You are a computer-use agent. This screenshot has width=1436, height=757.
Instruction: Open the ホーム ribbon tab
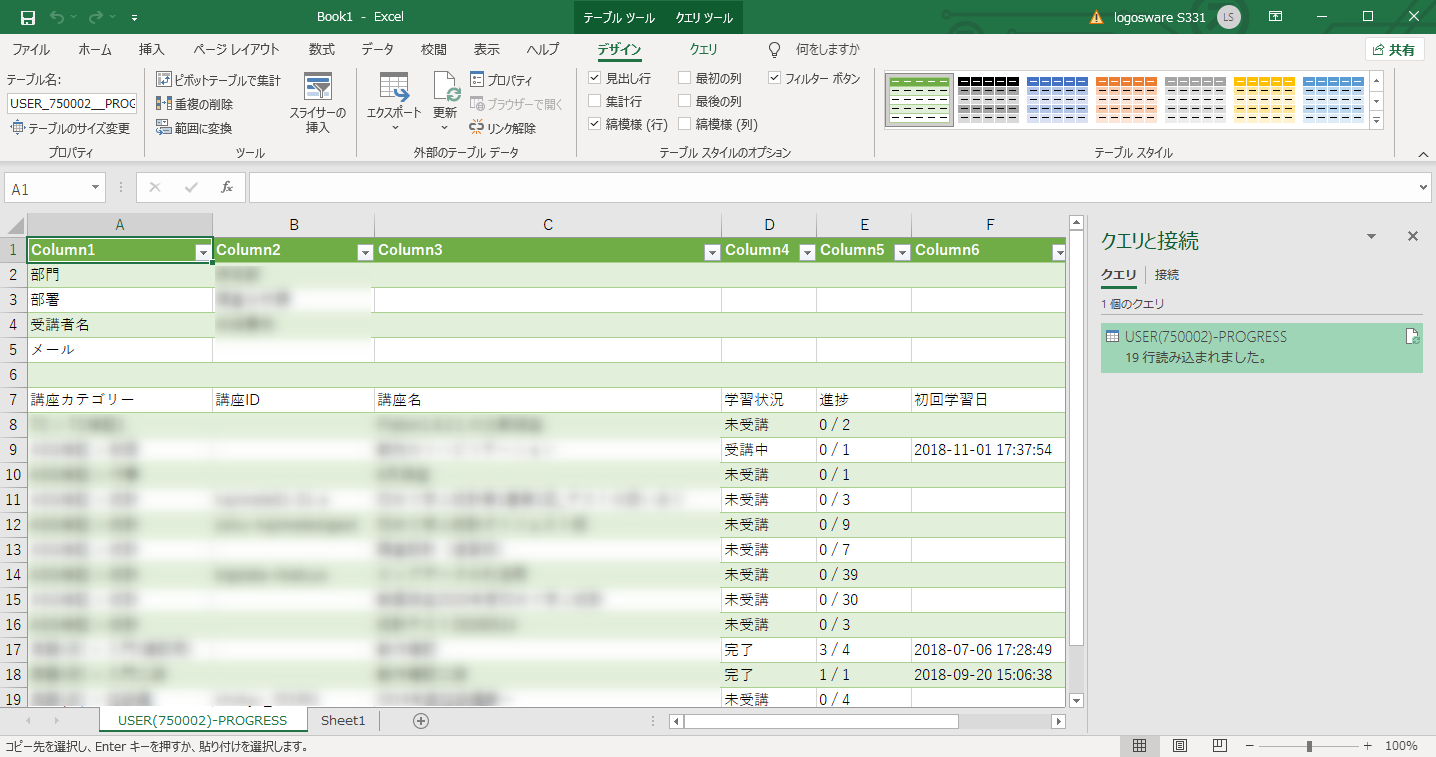pos(95,49)
